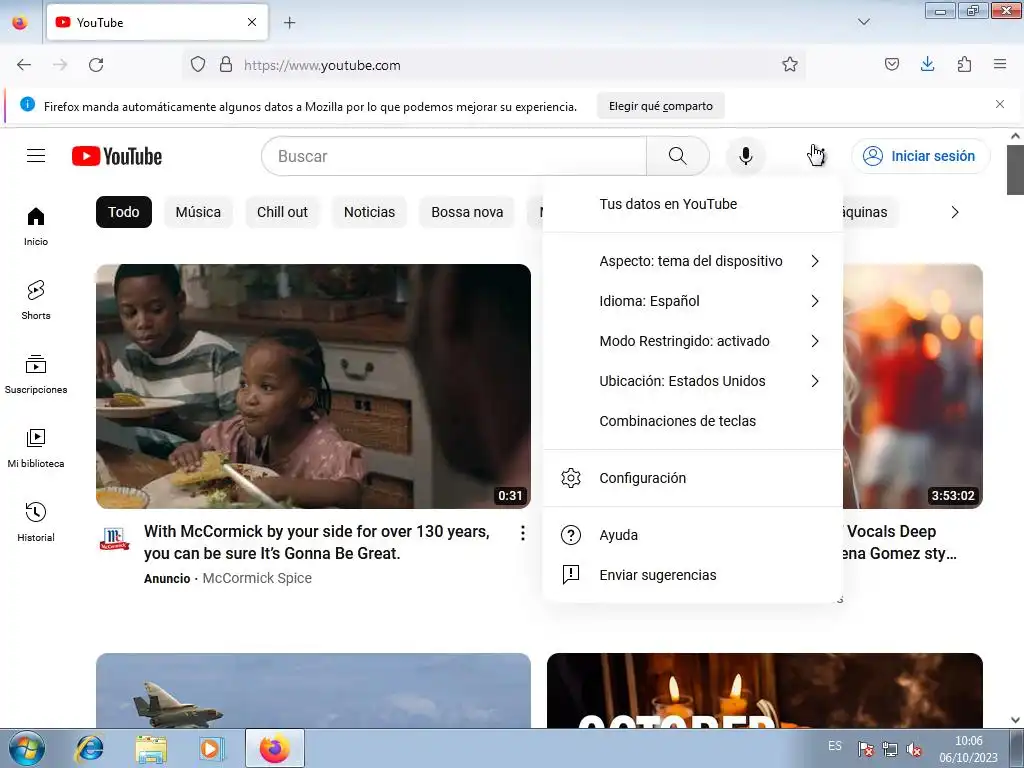Dismiss the Firefox data notification bar
Viewport: 1024px width, 768px height.
[1000, 104]
